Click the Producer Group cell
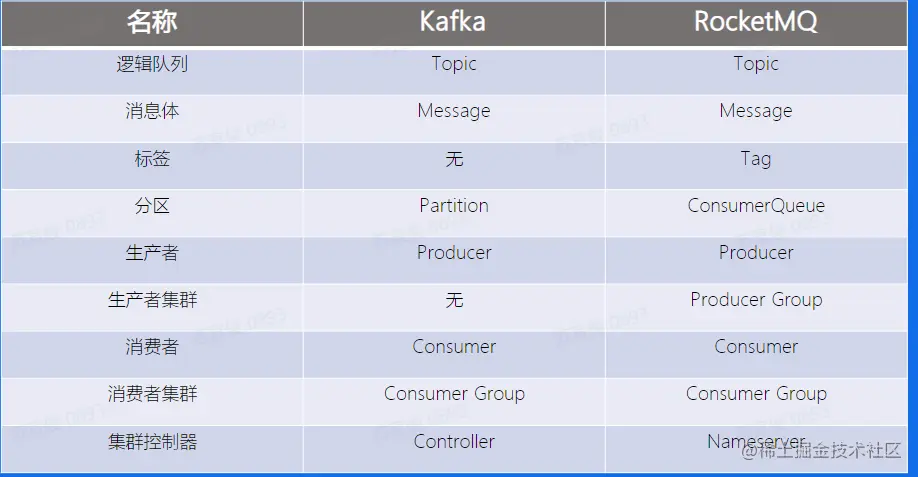Screen dimensions: 918x477 (x=756, y=300)
